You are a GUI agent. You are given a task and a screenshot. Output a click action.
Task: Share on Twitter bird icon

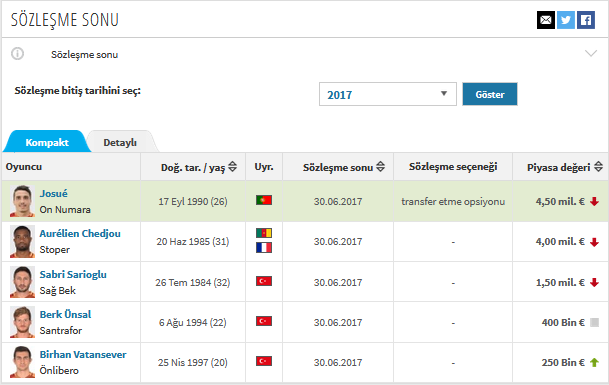[x=566, y=20]
